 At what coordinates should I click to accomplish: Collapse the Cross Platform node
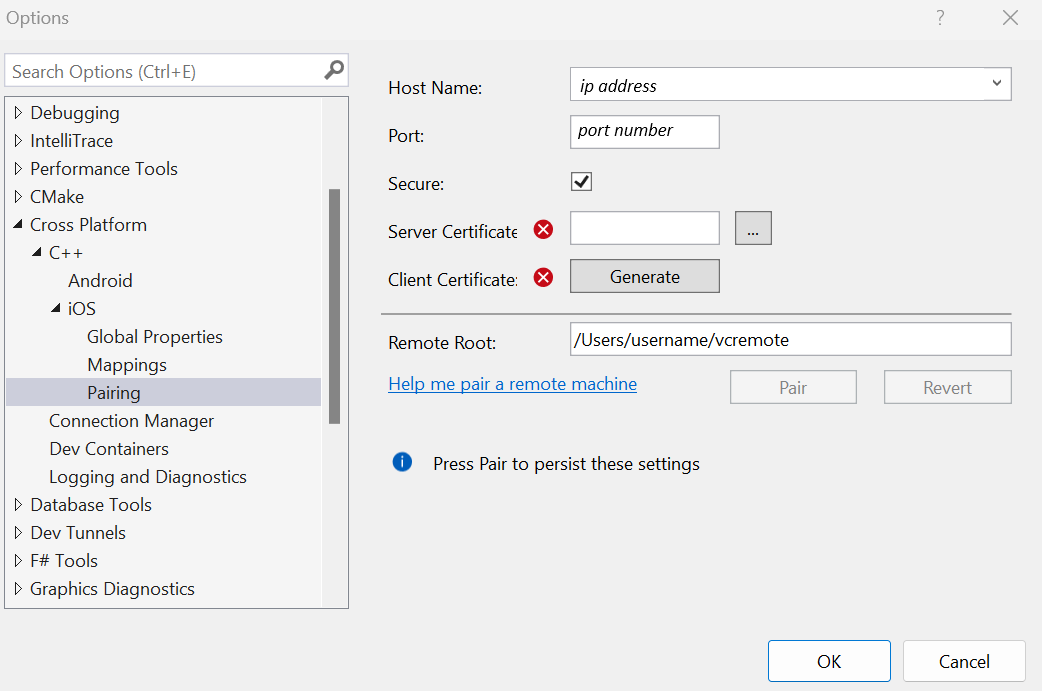16,224
